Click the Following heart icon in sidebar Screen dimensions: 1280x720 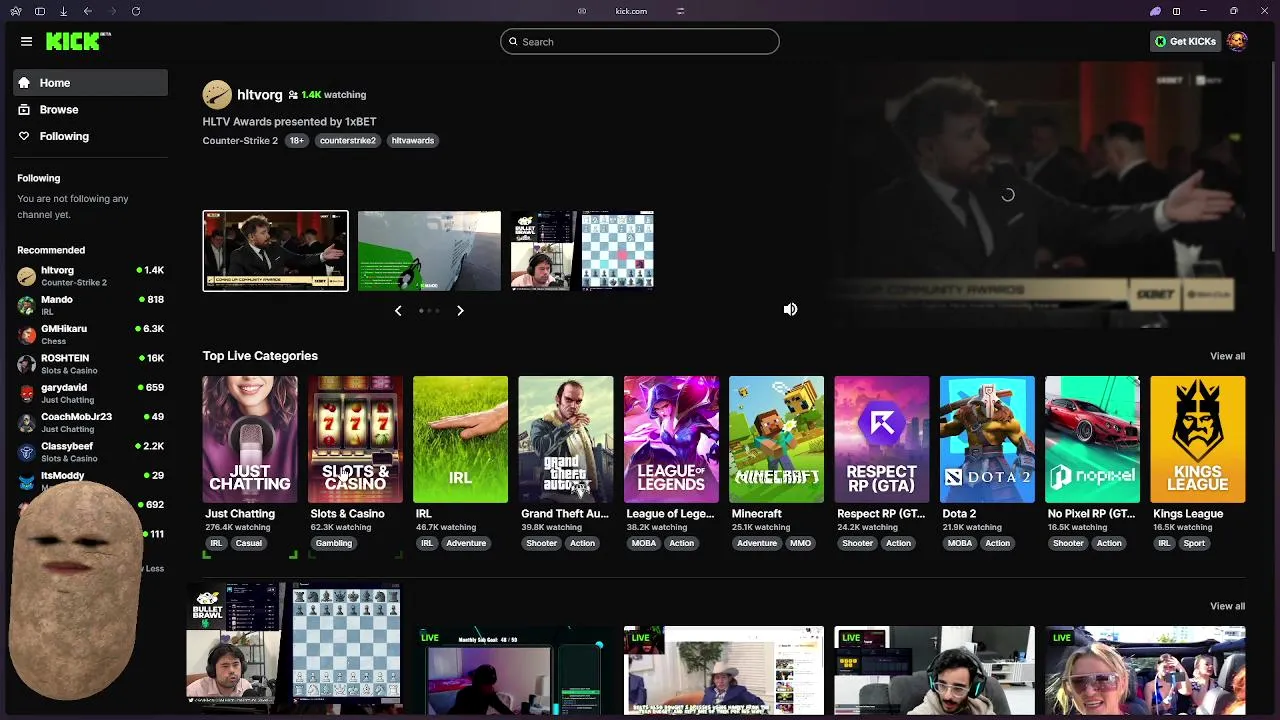24,136
